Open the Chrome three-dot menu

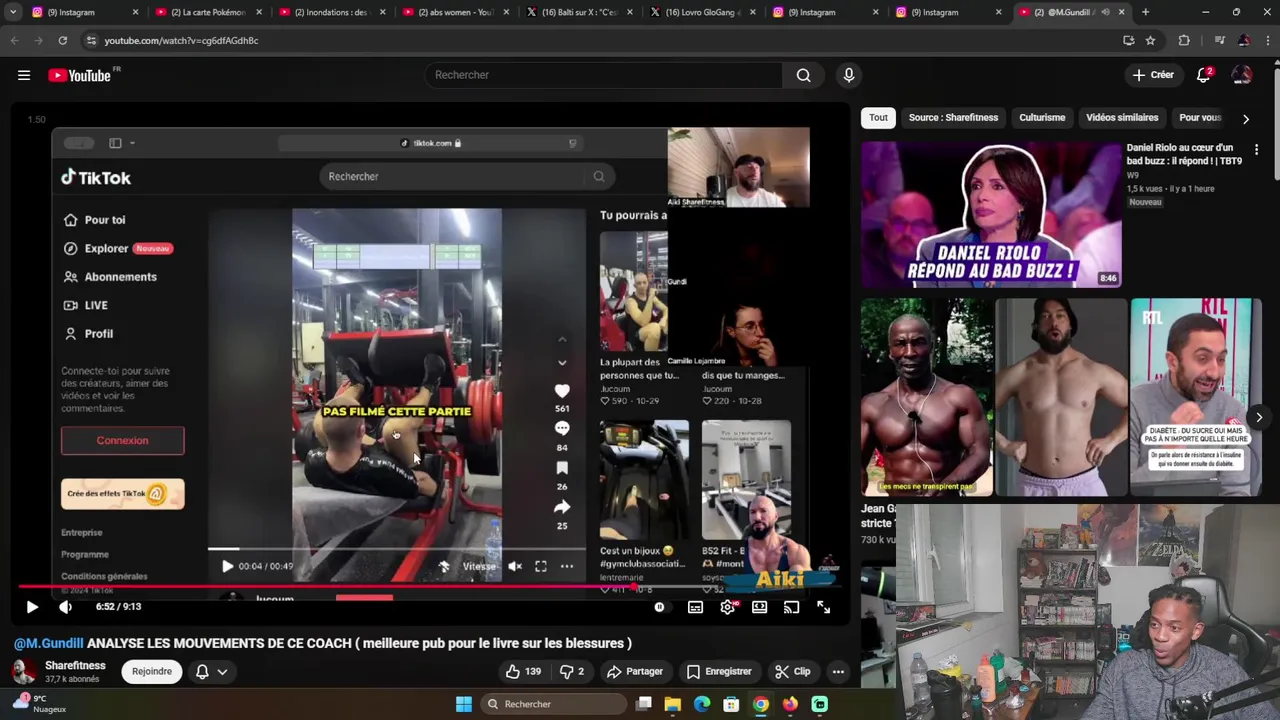click(x=1267, y=40)
